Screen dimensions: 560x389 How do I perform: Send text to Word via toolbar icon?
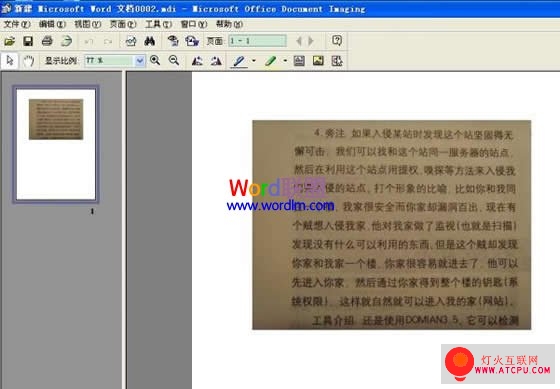[192, 41]
